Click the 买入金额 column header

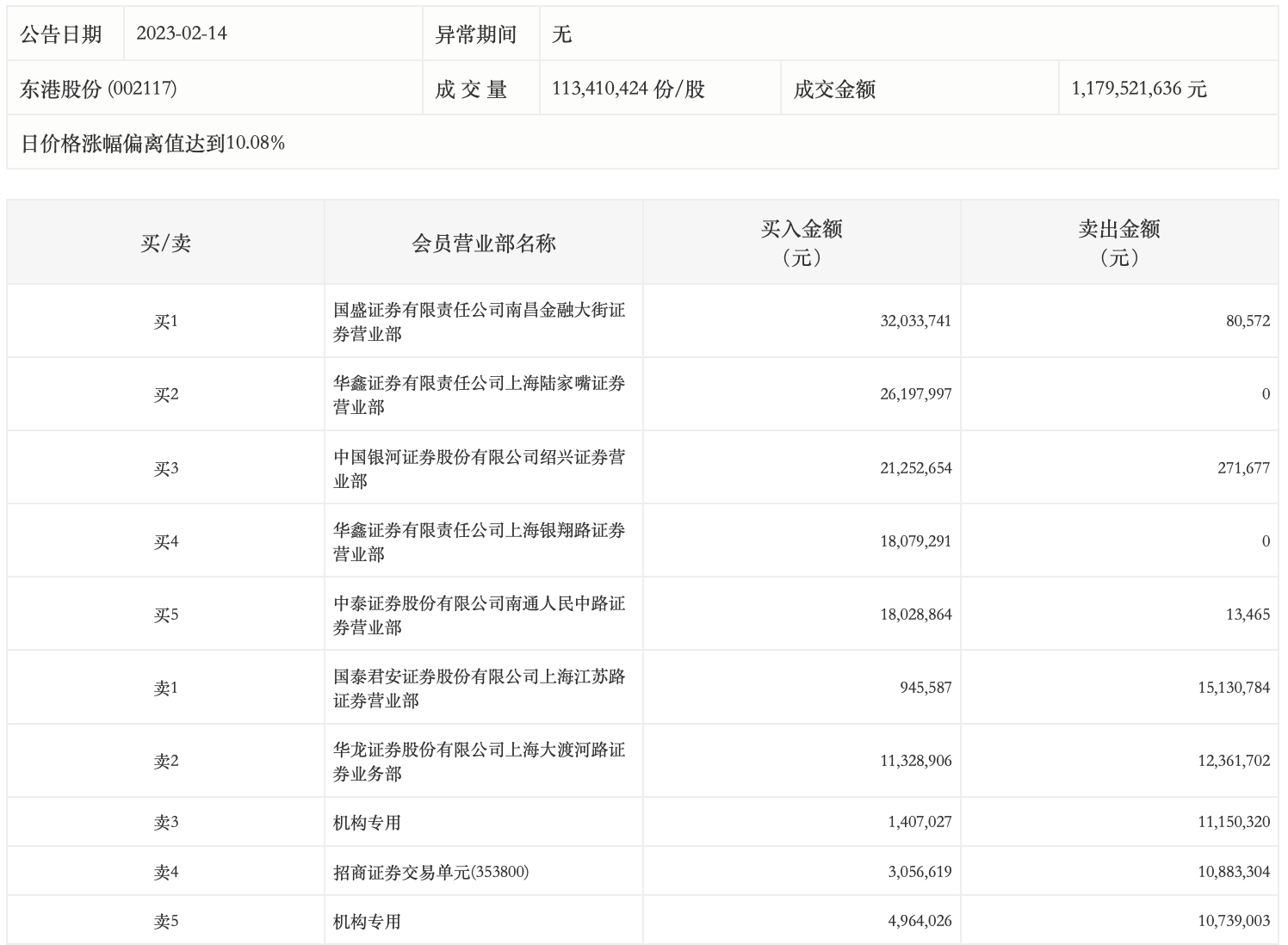click(x=801, y=243)
